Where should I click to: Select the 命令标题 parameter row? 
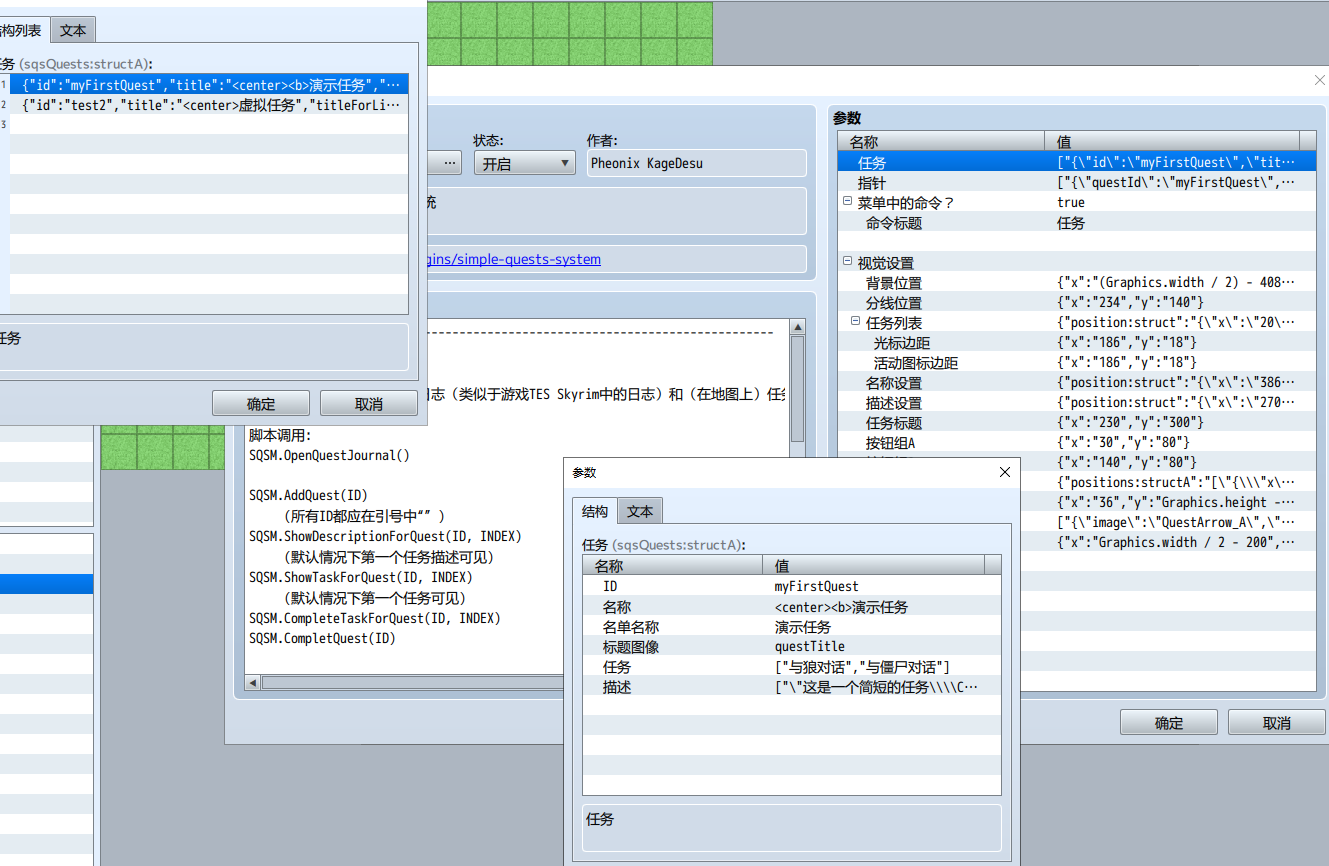pos(1076,222)
